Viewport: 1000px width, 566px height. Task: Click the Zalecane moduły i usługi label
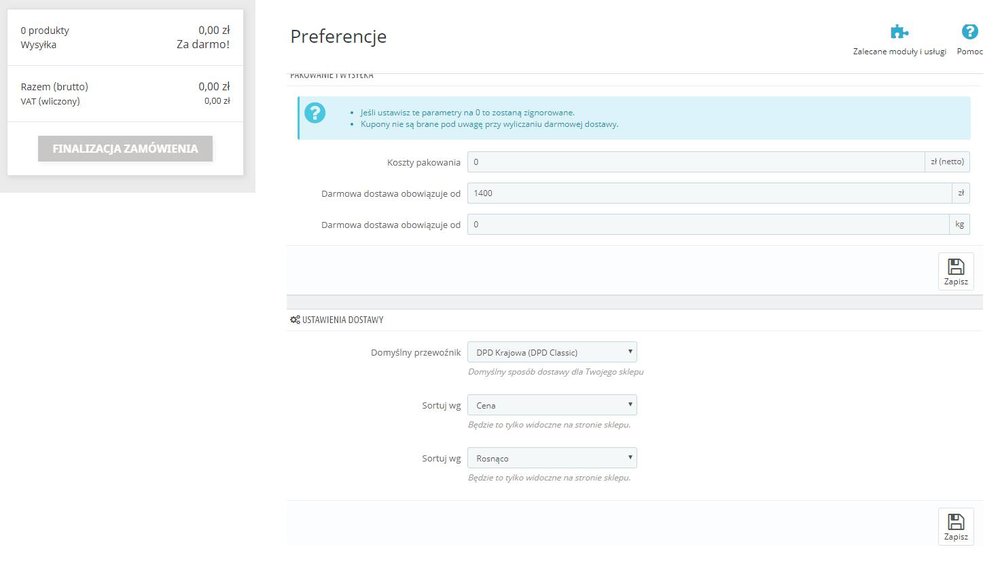click(899, 51)
